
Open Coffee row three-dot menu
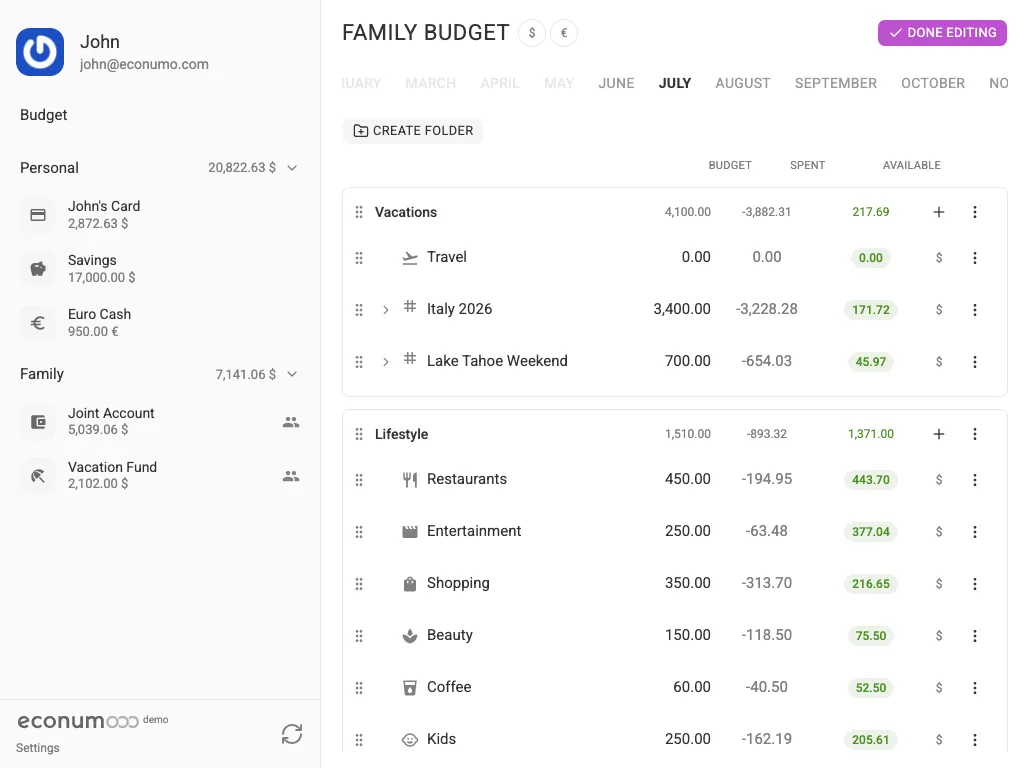pyautogui.click(x=974, y=688)
